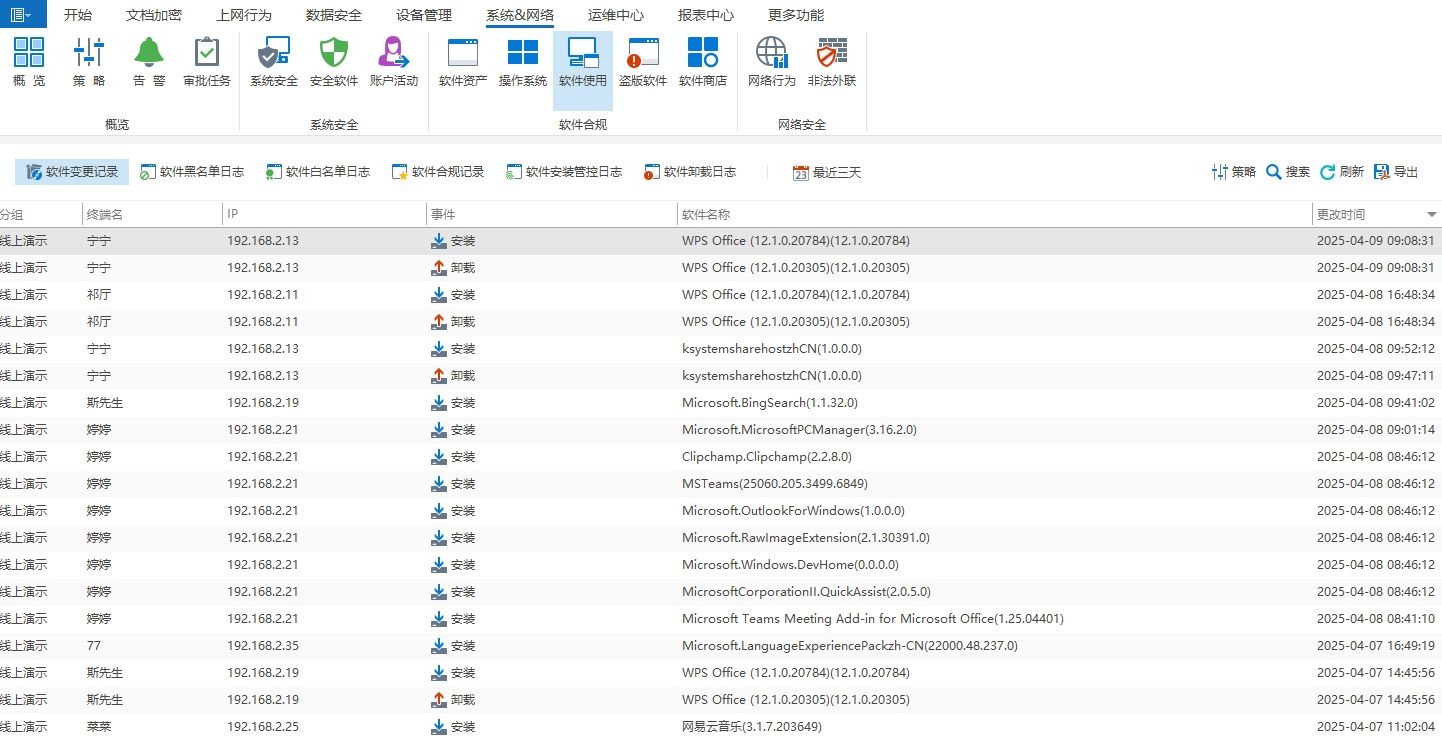
Task: Sort by the IP column header
Action: coord(324,214)
